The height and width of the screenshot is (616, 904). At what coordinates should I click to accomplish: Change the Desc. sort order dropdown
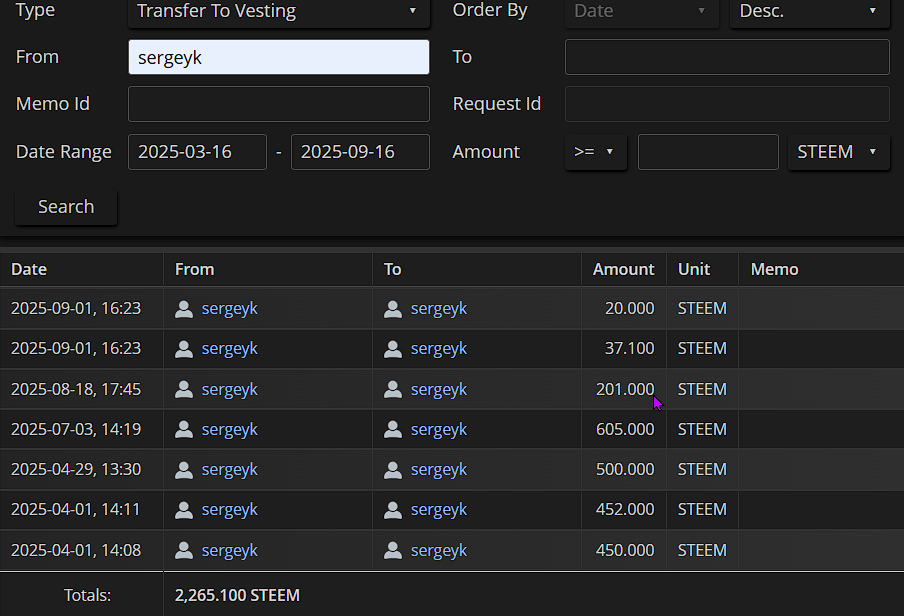809,12
